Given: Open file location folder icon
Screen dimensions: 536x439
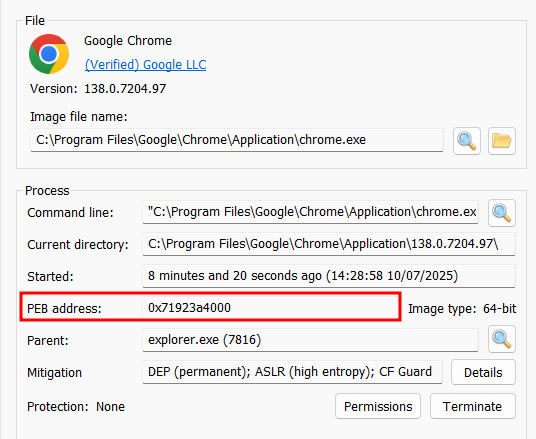Looking at the screenshot, I should [x=502, y=141].
